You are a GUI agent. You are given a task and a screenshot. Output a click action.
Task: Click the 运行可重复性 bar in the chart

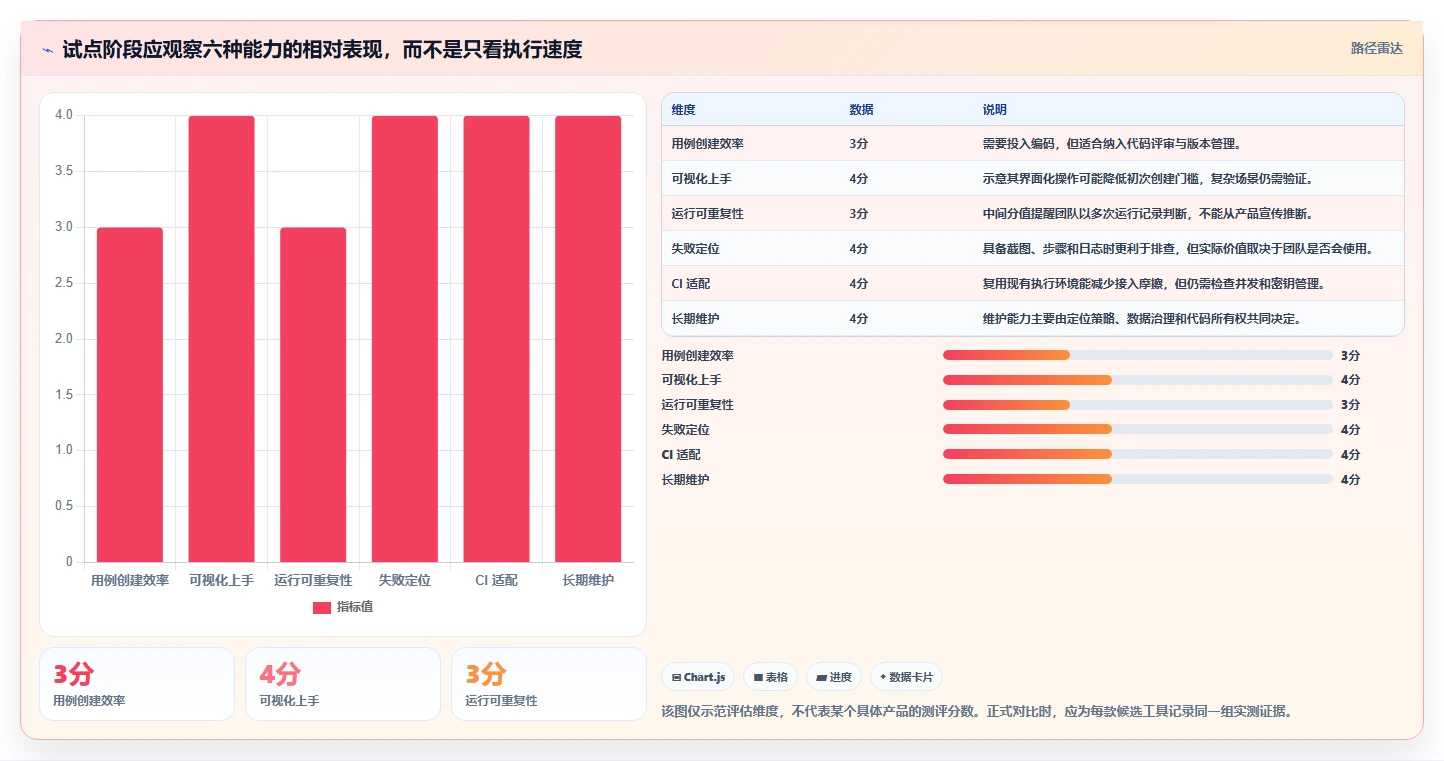[313, 394]
